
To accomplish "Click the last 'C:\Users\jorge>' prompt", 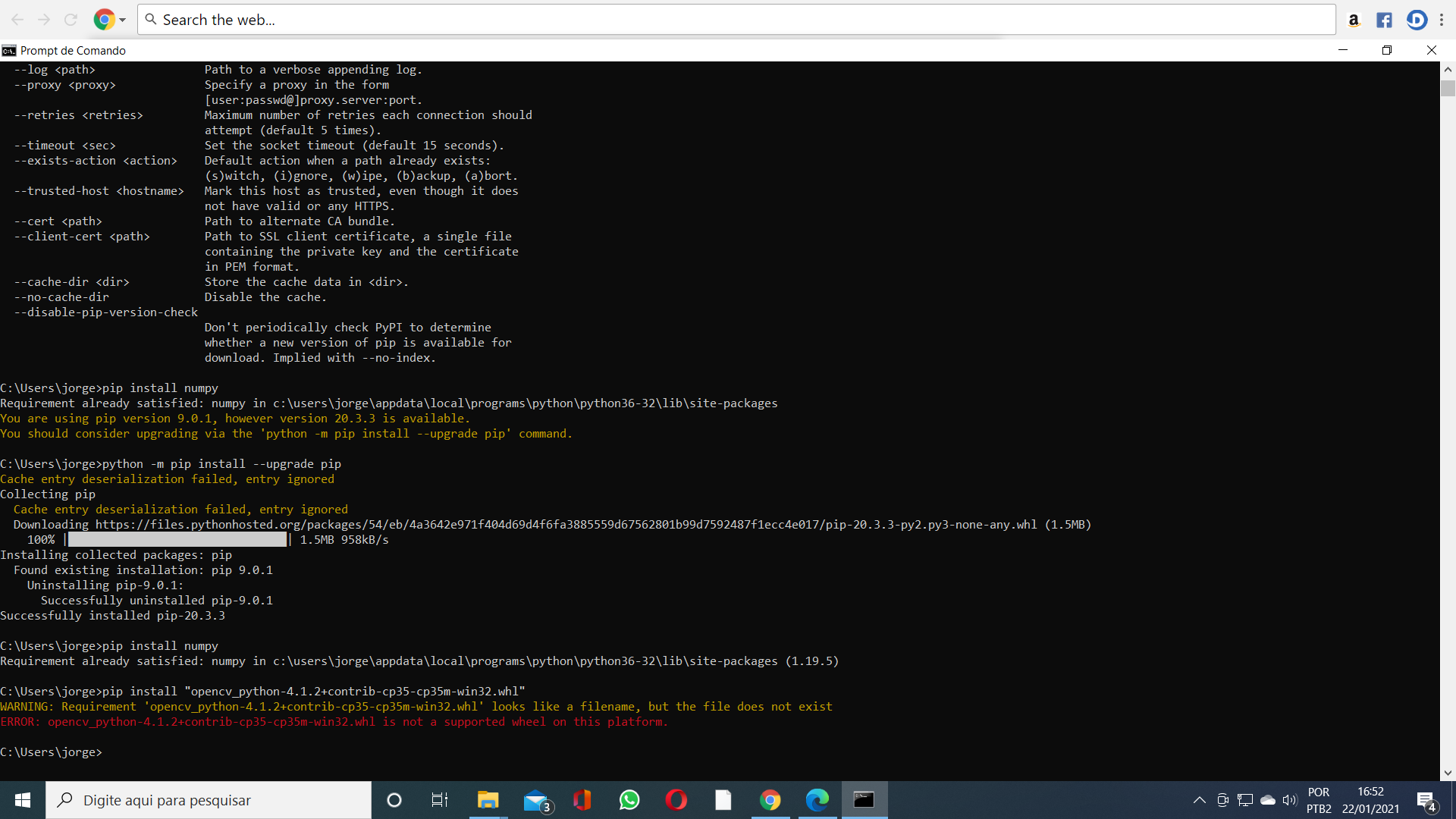I will pyautogui.click(x=51, y=752).
